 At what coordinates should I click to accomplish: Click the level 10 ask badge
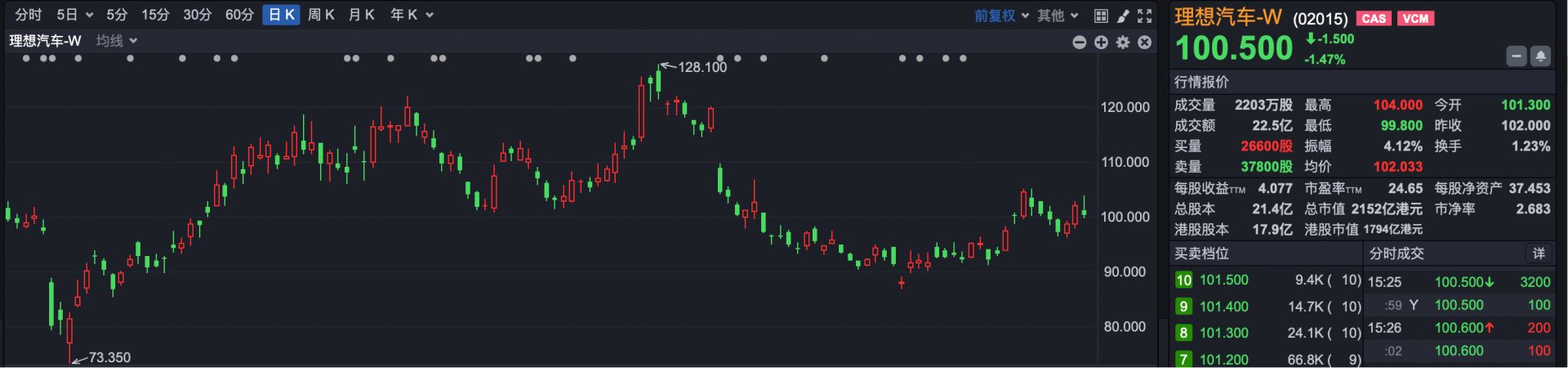click(x=1183, y=280)
